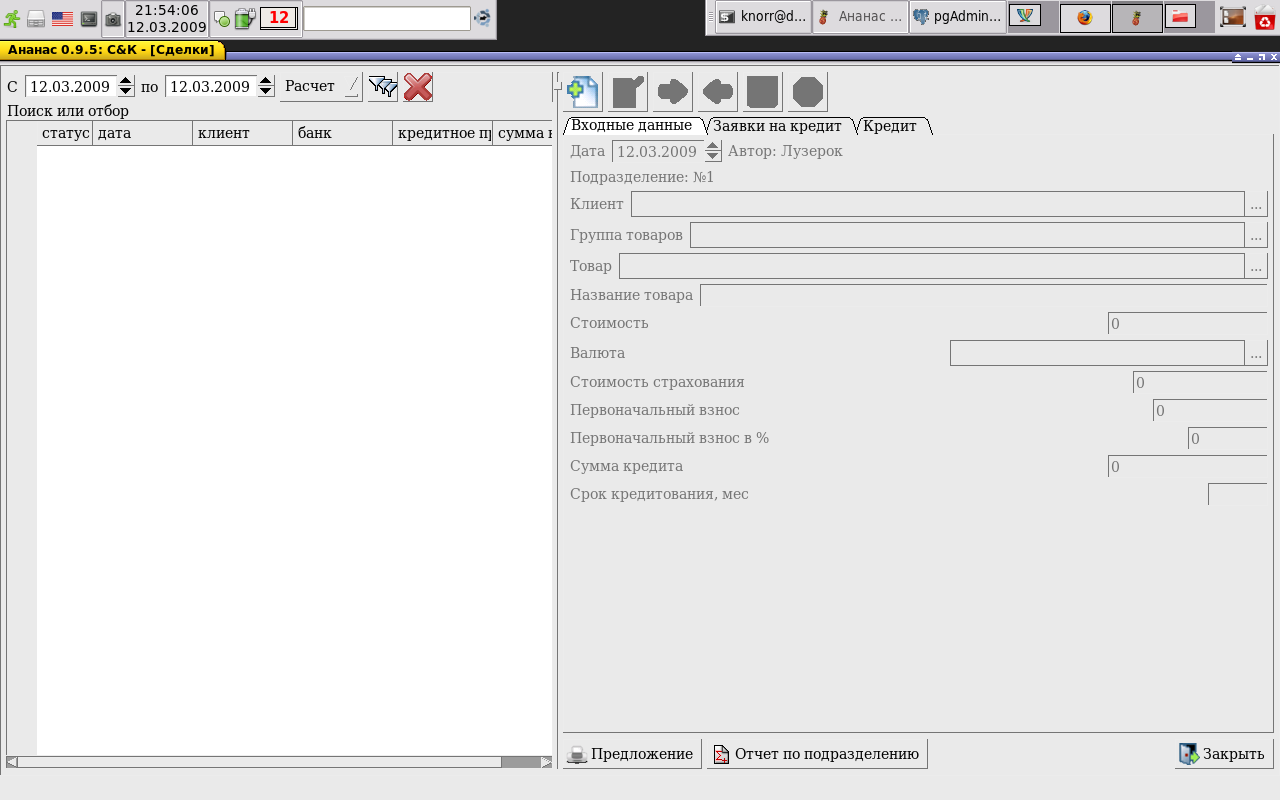
Task: Clear filter with the red X icon
Action: (418, 87)
